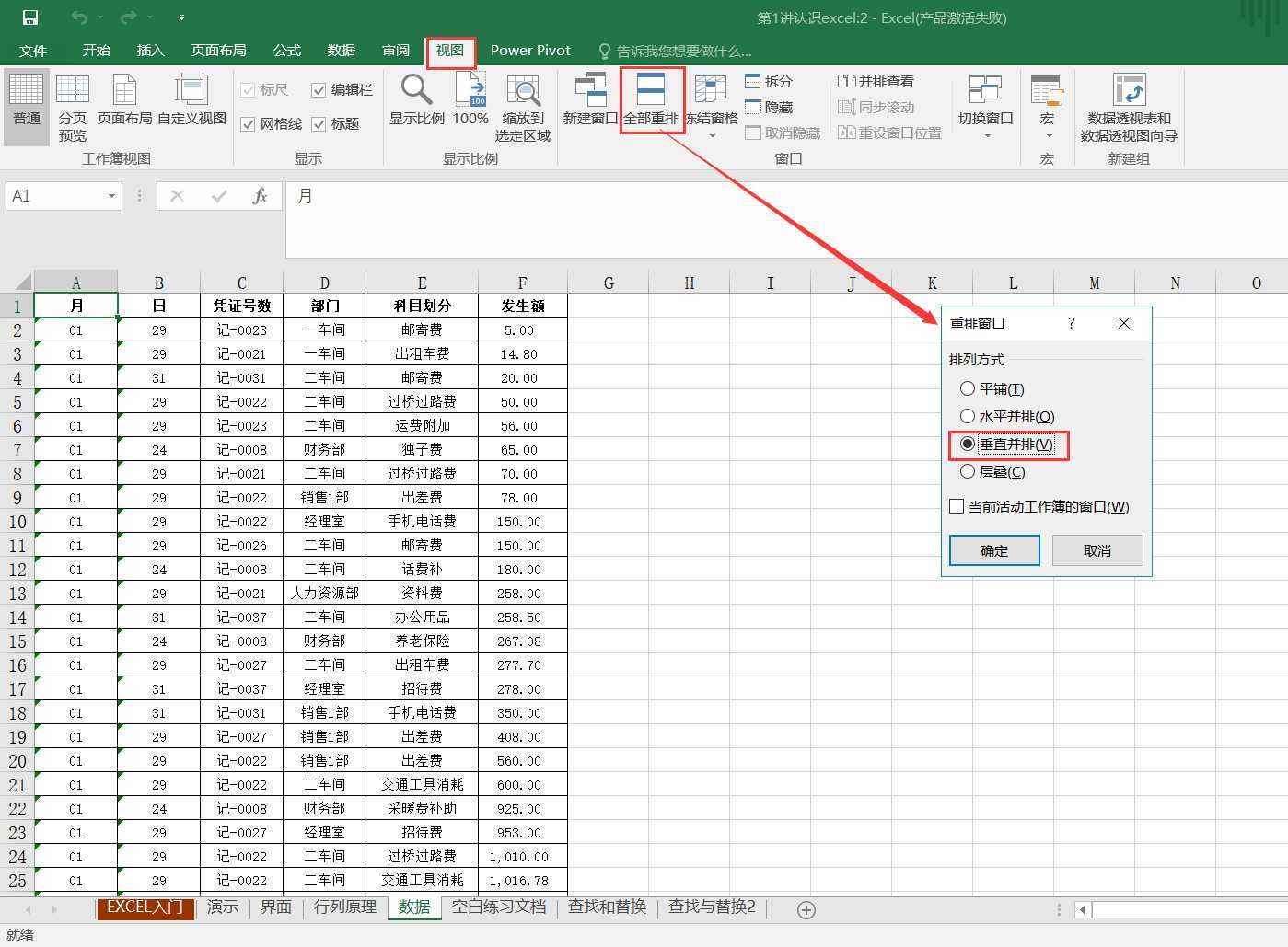Switch to Normal (普通) workbook view

click(x=26, y=107)
